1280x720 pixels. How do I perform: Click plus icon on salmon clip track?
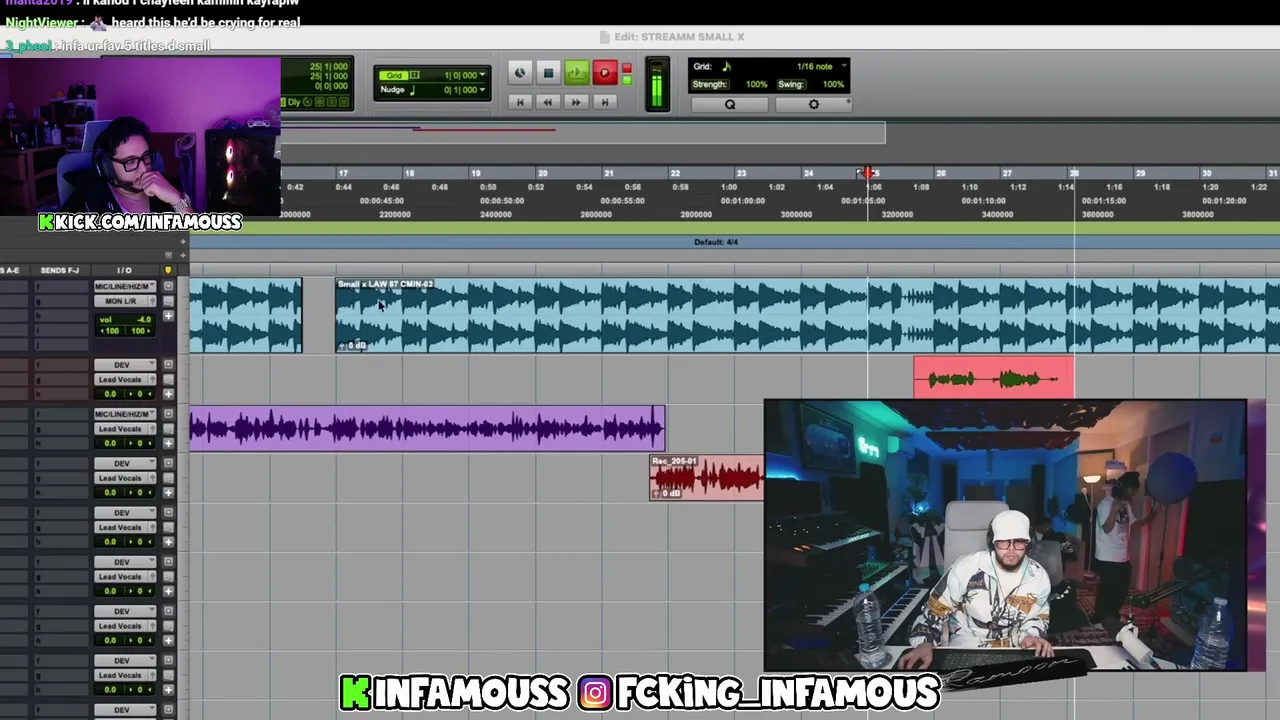point(168,394)
